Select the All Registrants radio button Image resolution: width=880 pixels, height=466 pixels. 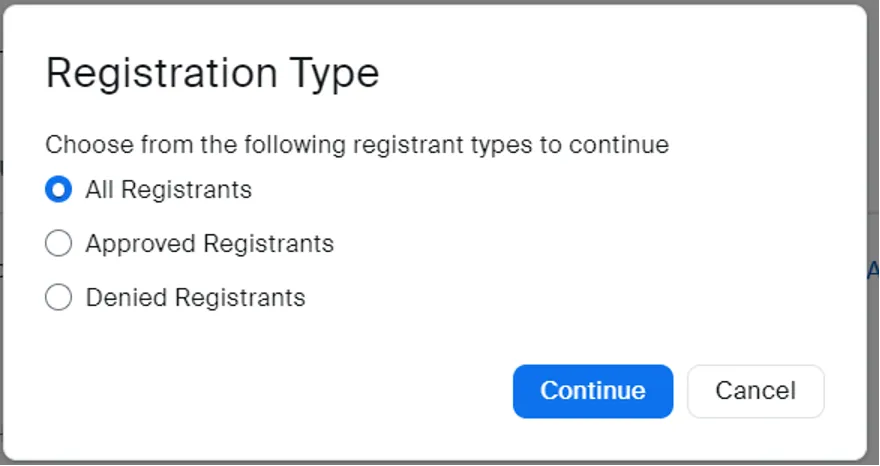tap(59, 189)
